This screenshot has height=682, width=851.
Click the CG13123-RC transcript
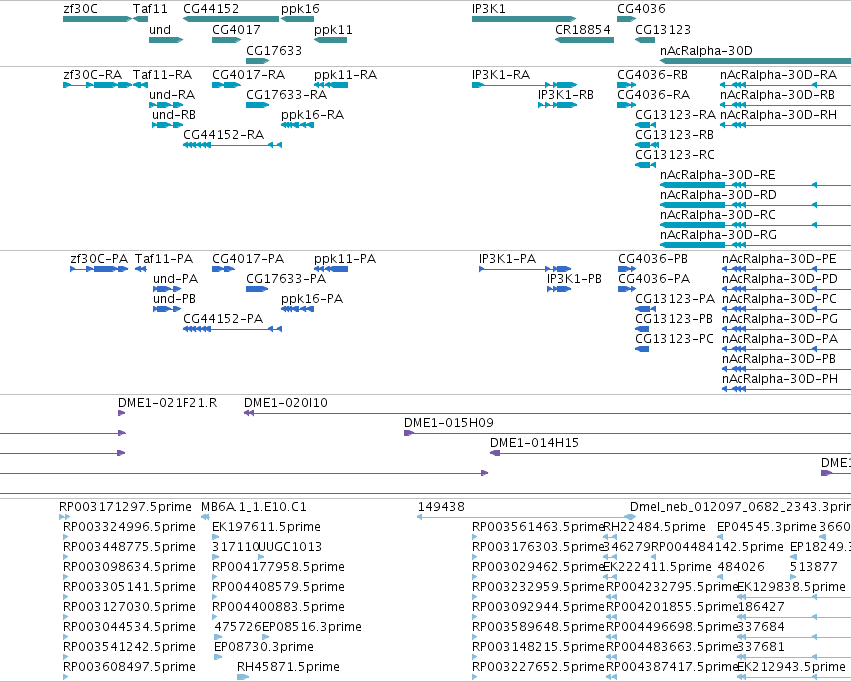coord(645,165)
